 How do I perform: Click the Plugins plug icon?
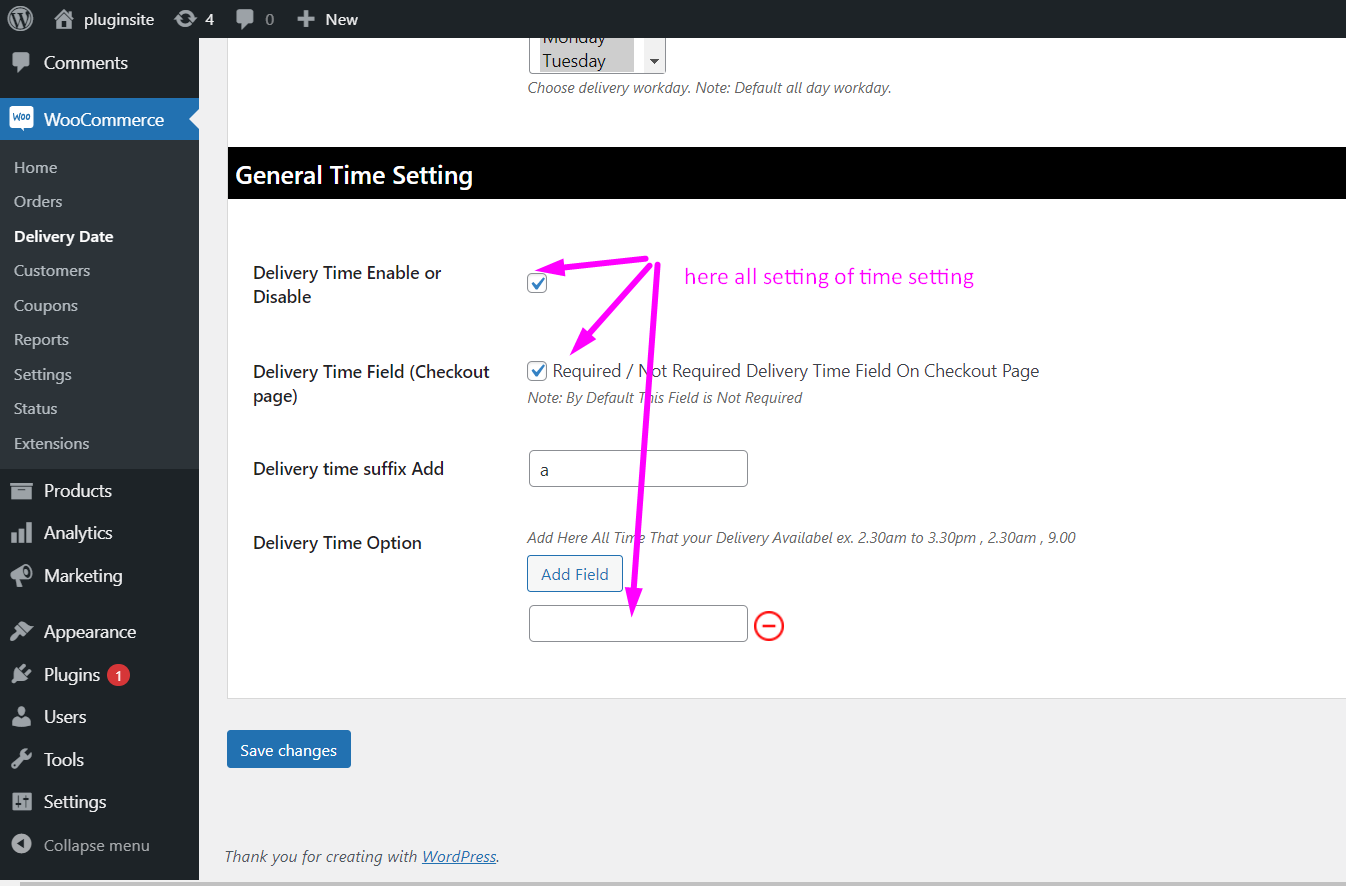coord(21,674)
